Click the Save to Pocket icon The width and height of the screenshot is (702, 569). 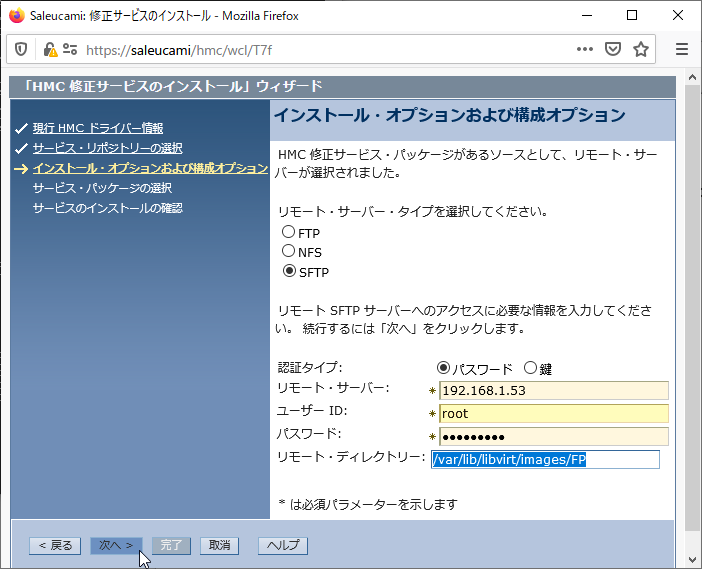click(x=613, y=49)
